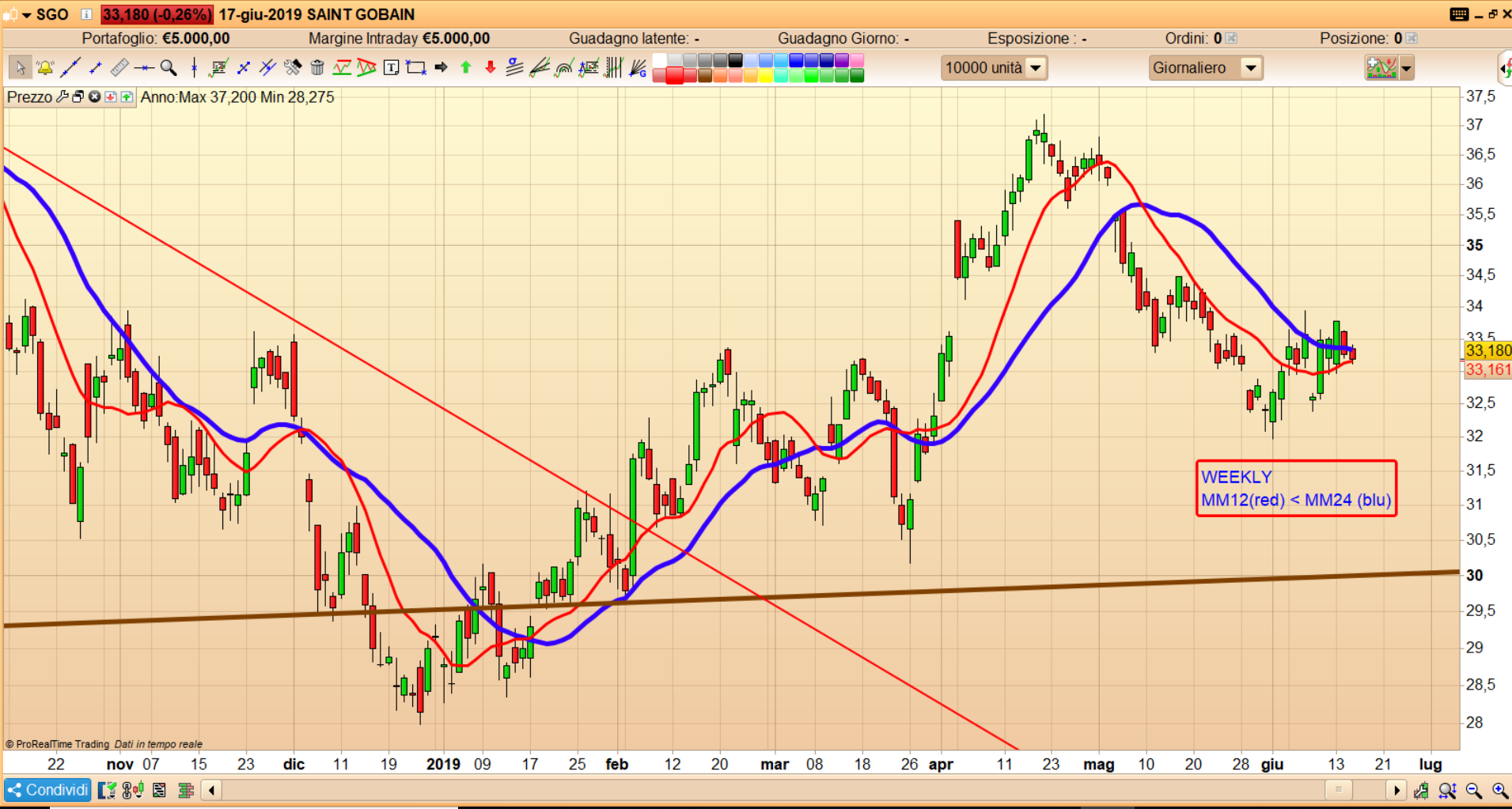Close the Prezzo panel with X icon

point(94,96)
